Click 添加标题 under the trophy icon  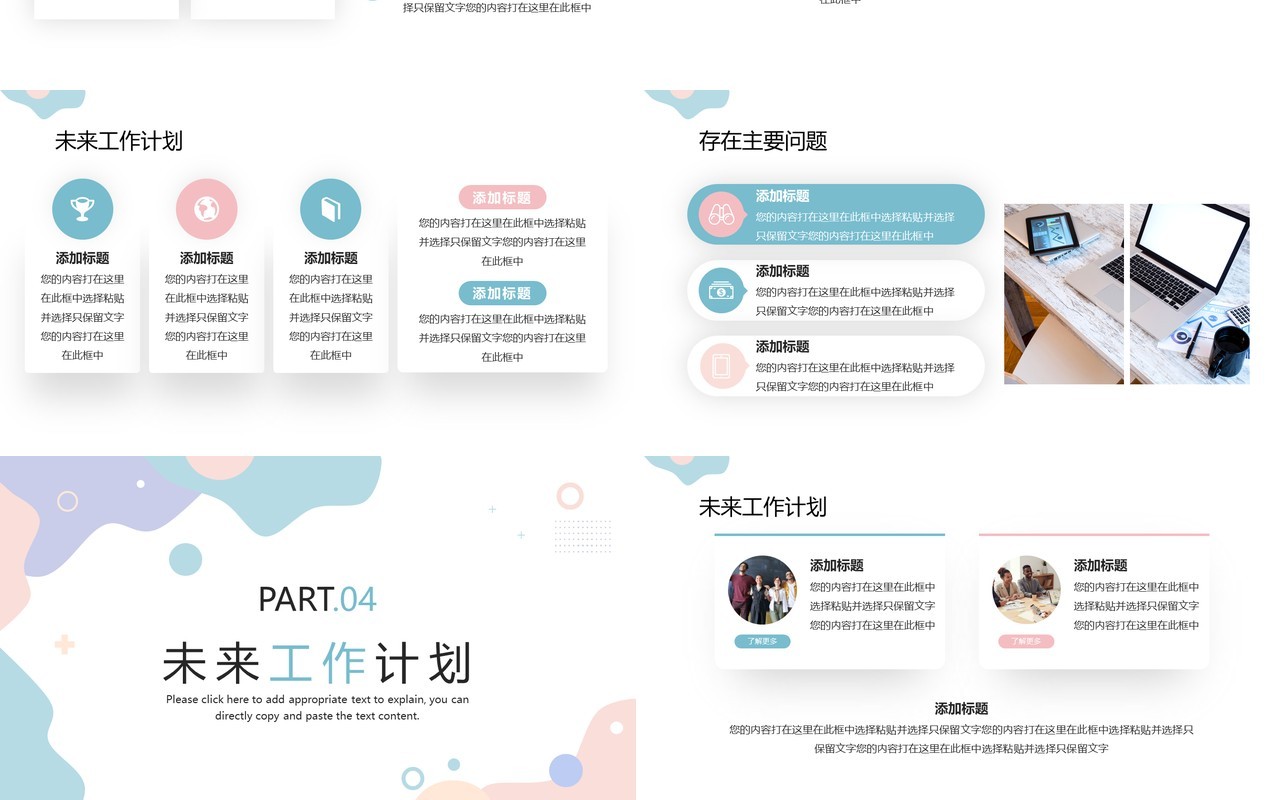(82, 258)
